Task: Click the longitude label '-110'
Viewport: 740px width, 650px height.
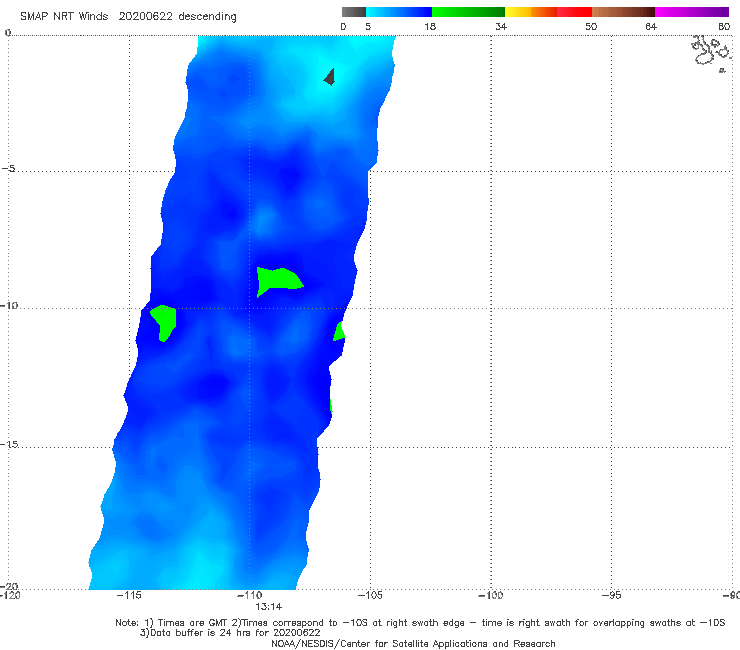Action: click(249, 595)
